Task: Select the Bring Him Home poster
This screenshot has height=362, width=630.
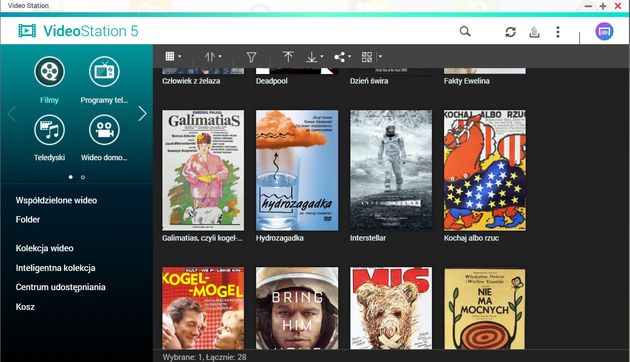Action: 297,308
